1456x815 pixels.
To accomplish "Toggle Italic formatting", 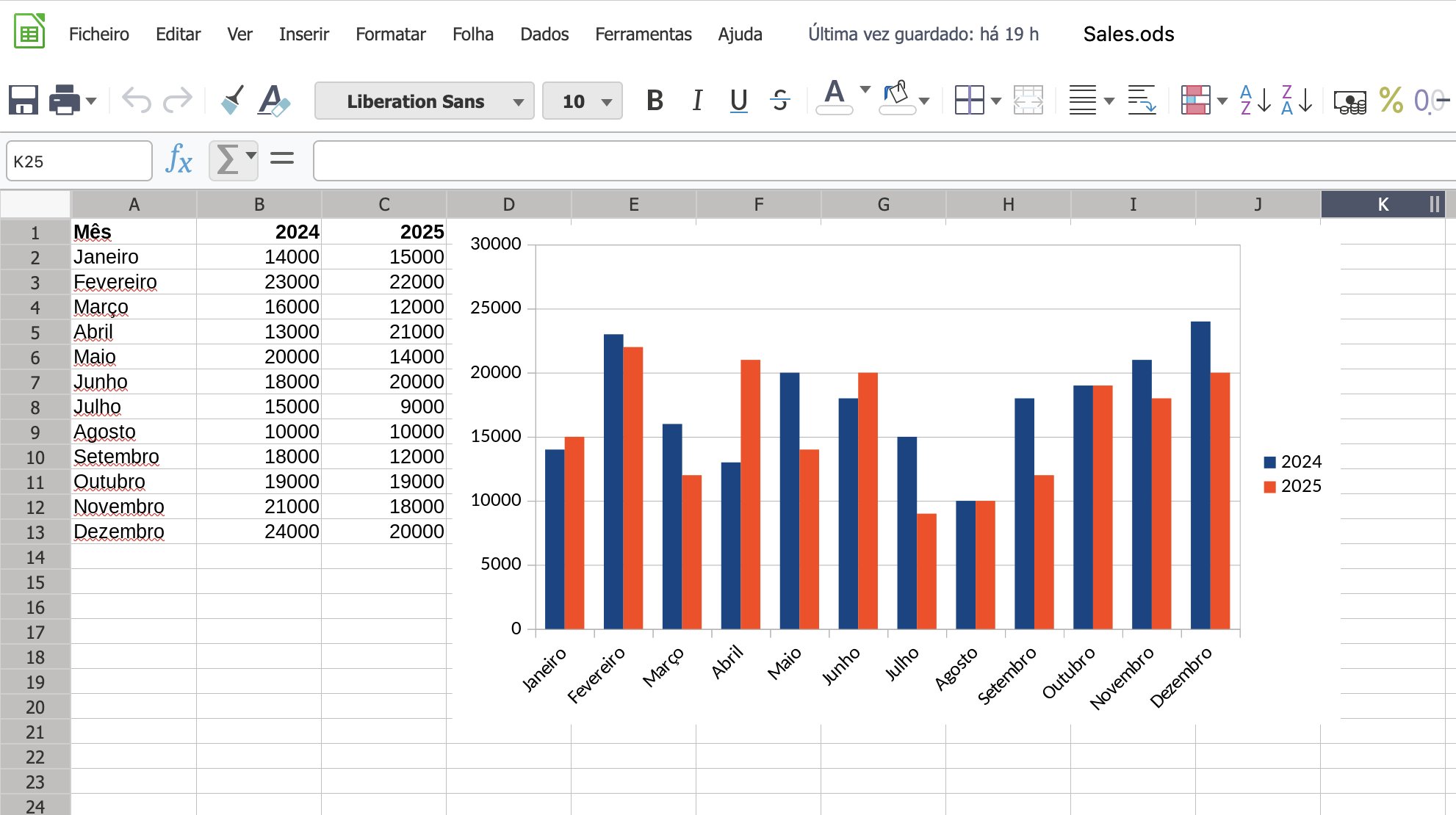I will coord(697,100).
